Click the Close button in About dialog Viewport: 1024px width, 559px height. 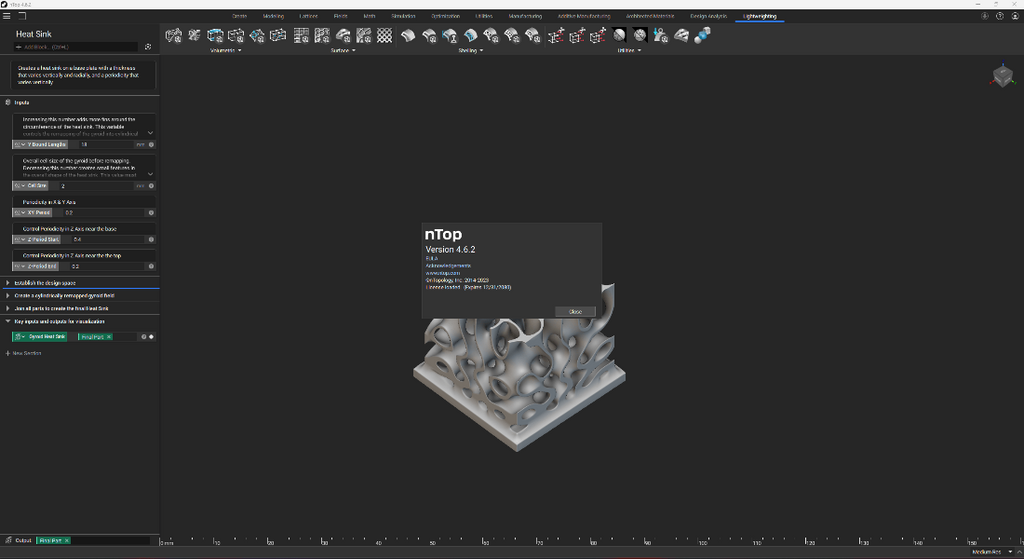pos(575,311)
